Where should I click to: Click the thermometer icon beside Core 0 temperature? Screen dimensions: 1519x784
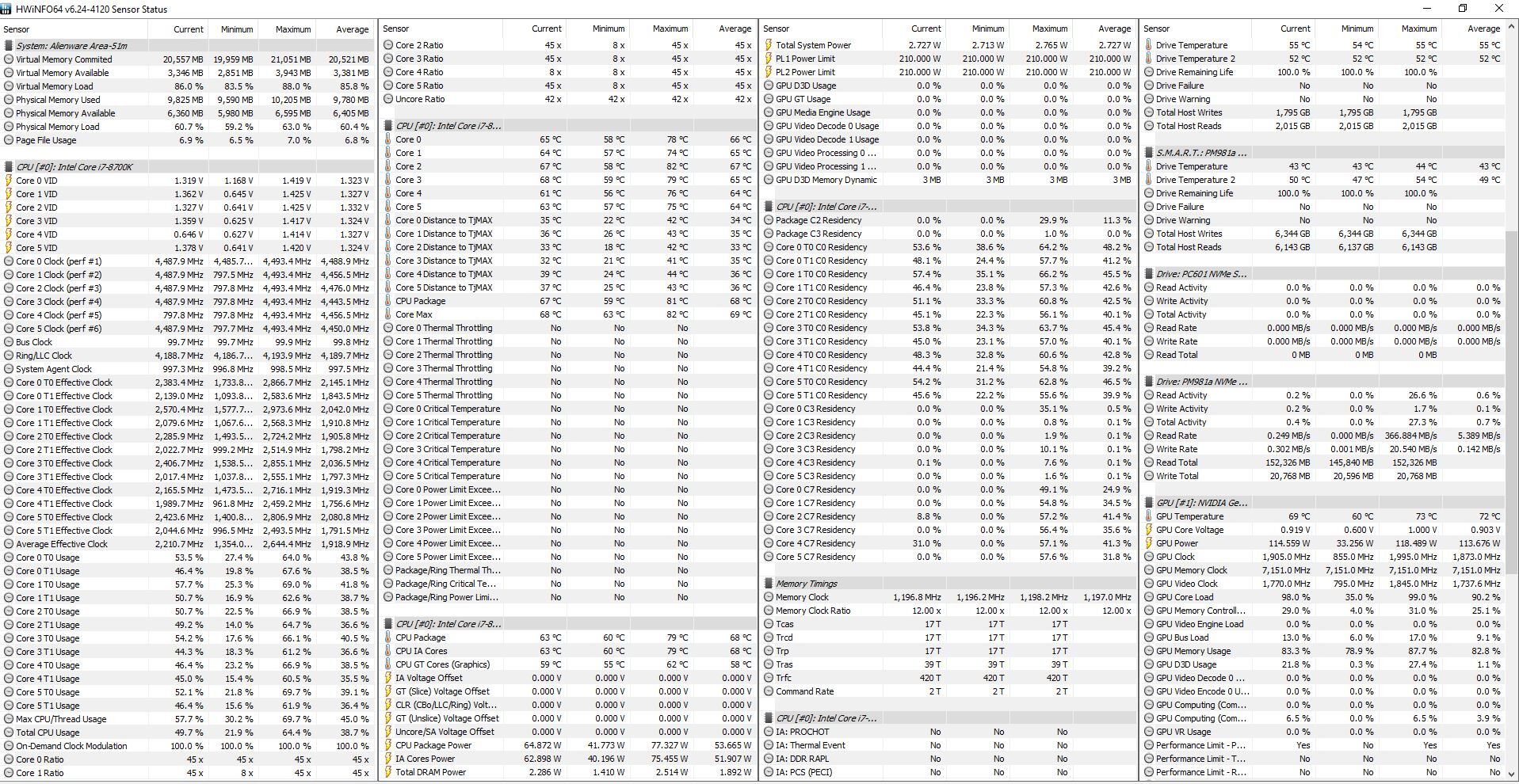coord(388,139)
